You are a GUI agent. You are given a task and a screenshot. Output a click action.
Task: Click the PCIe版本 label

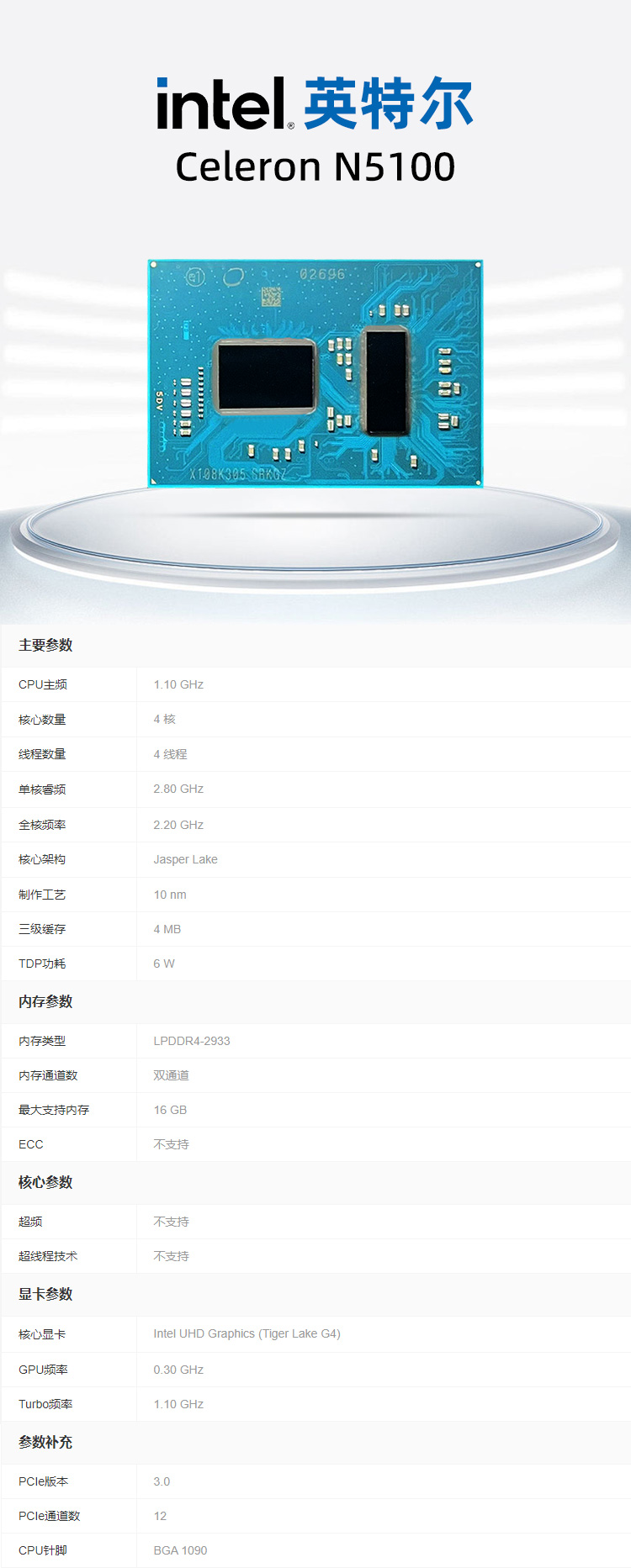(x=44, y=1481)
